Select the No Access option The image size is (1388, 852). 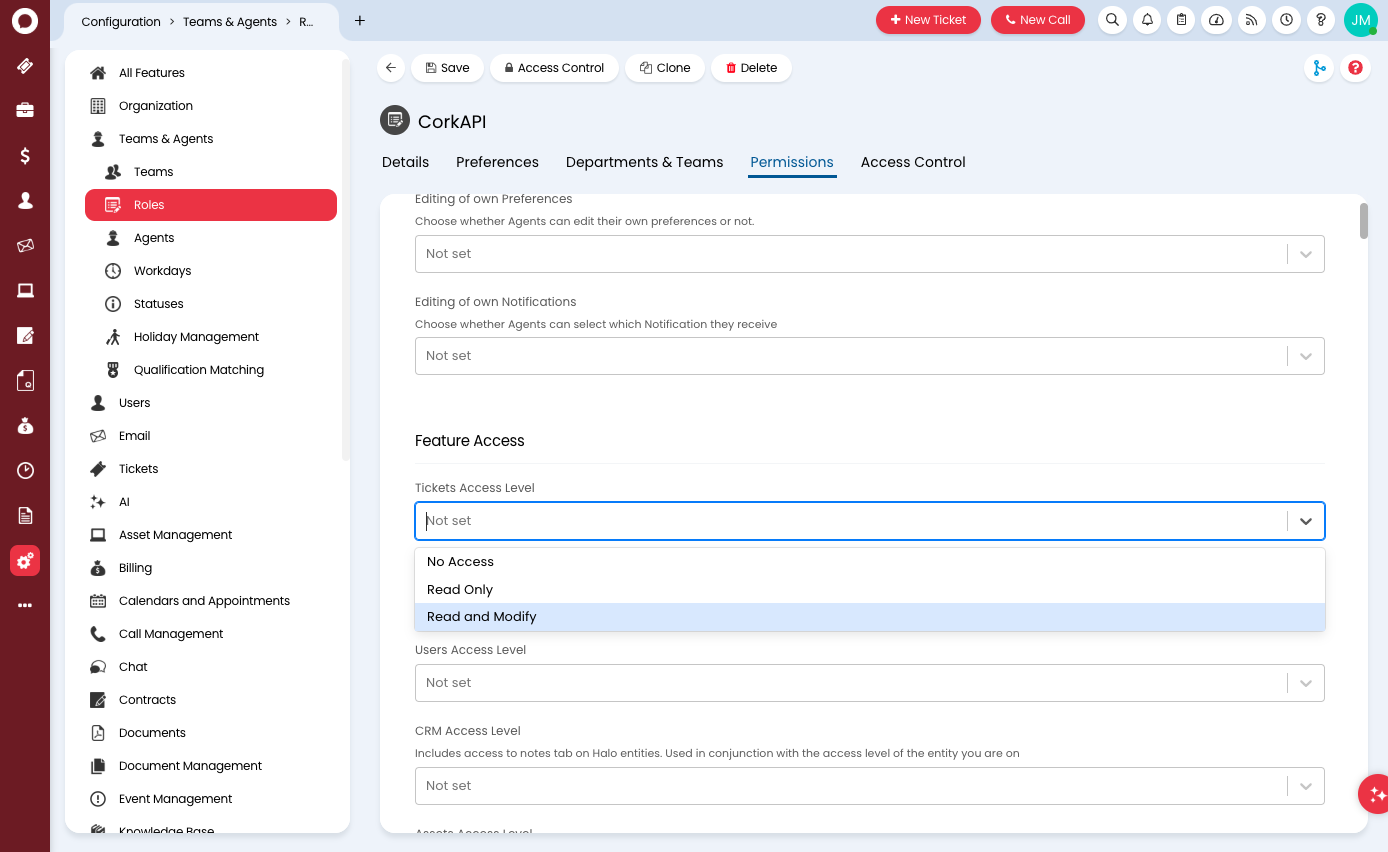click(870, 562)
